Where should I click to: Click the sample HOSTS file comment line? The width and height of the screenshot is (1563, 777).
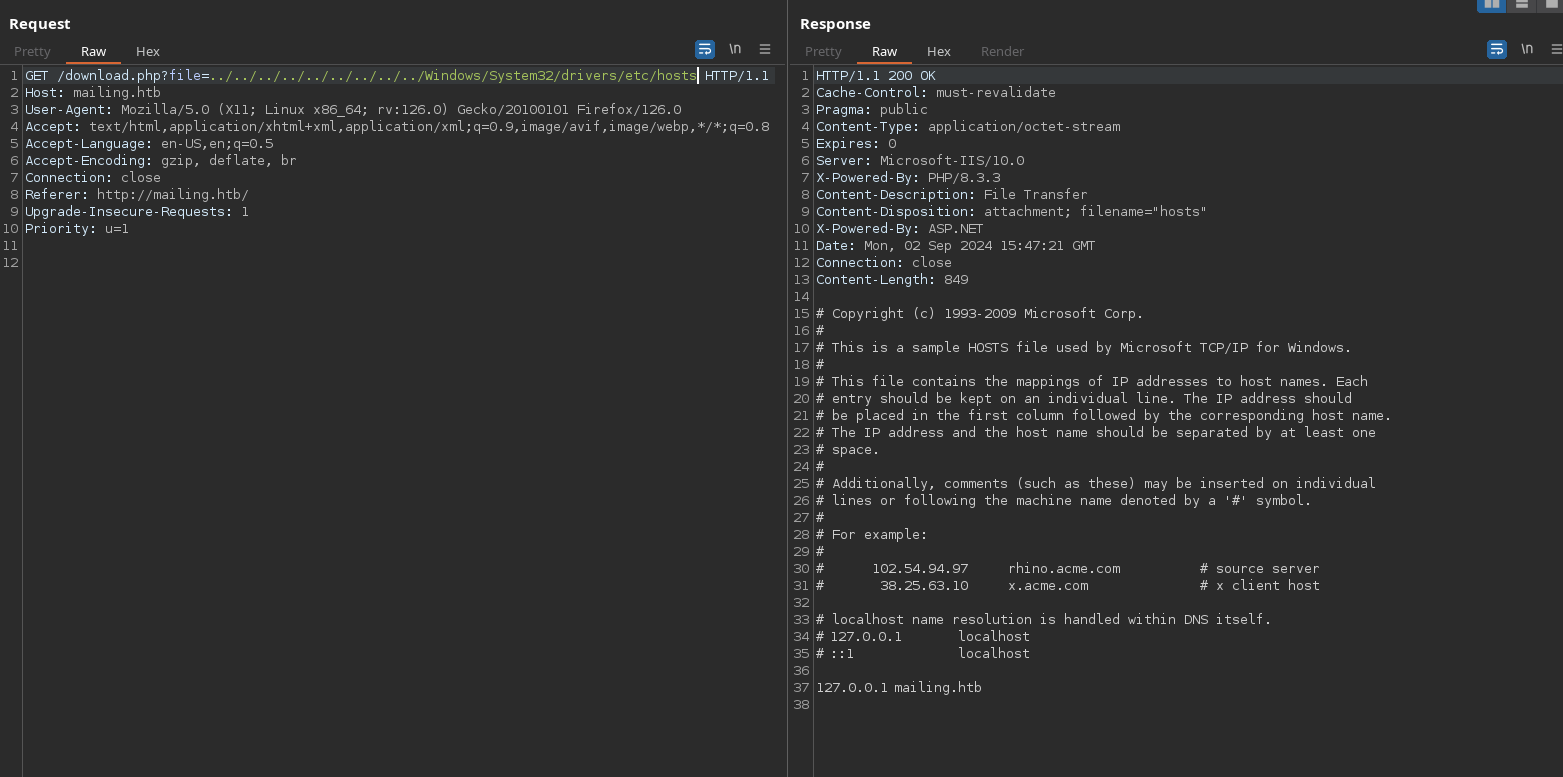coord(1084,348)
